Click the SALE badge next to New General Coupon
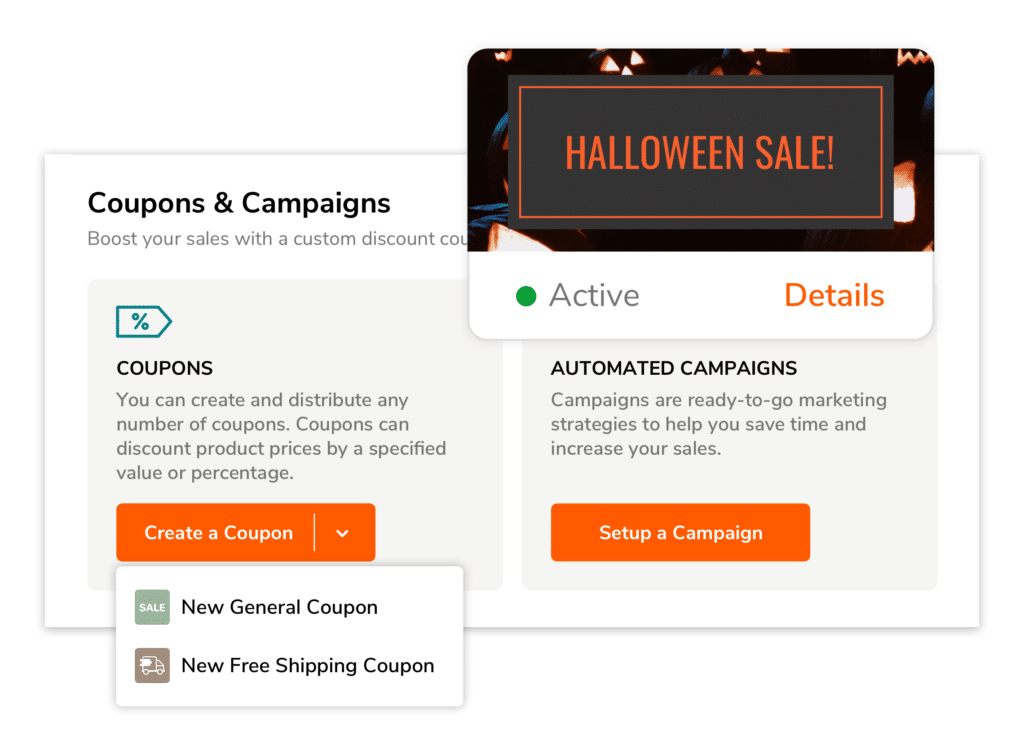The height and width of the screenshot is (754, 1024). (152, 607)
